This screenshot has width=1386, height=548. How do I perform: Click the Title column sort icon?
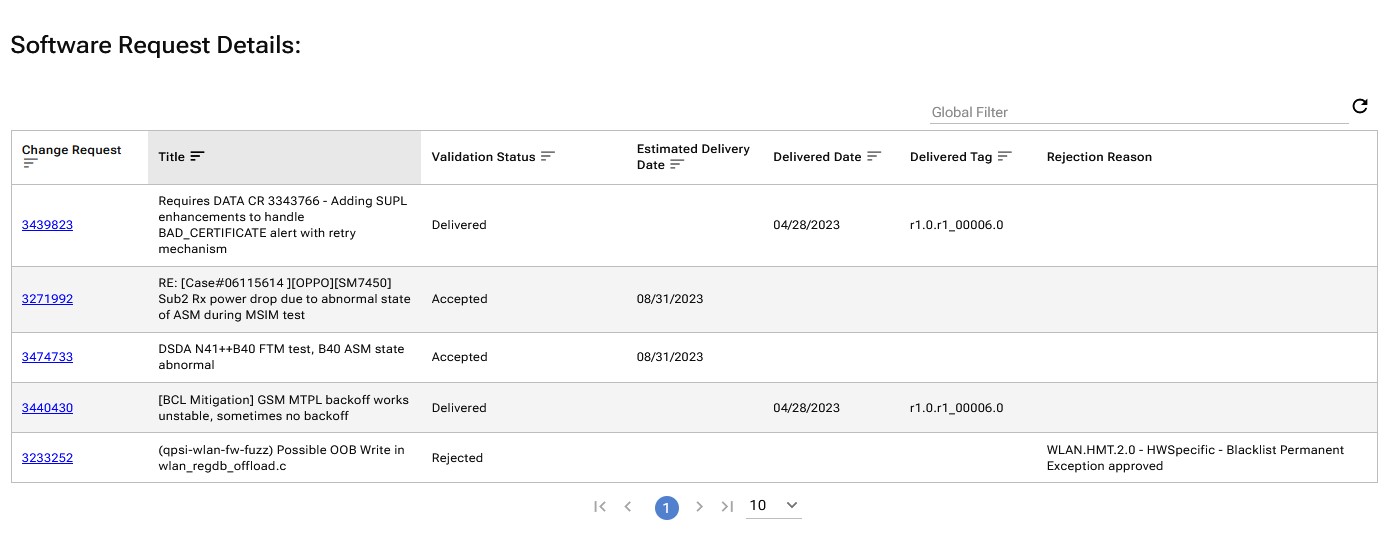[197, 156]
